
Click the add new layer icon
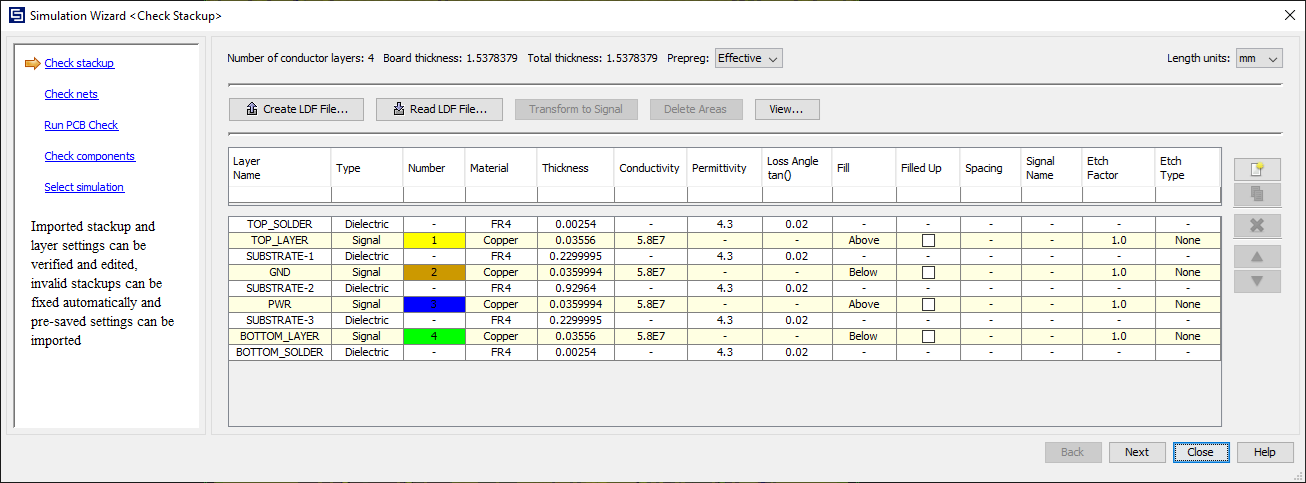(x=1257, y=169)
